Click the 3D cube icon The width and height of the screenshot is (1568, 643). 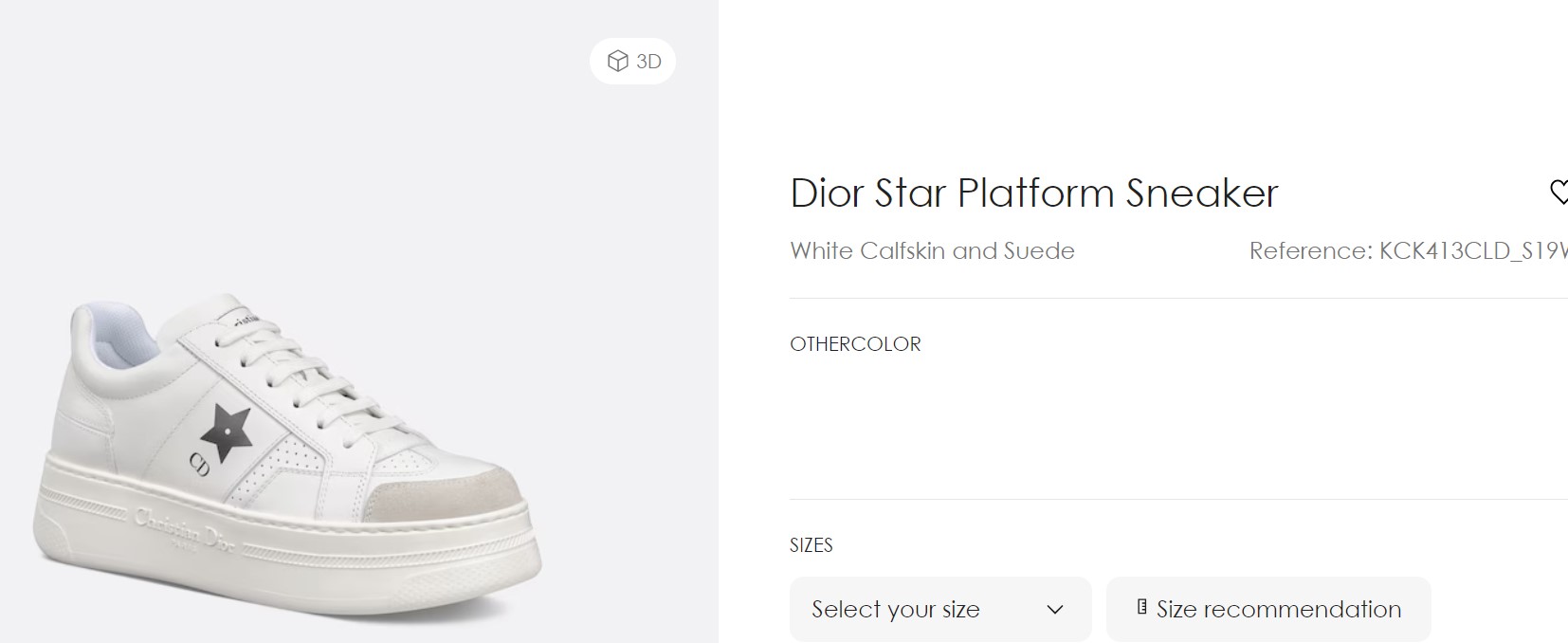point(618,62)
